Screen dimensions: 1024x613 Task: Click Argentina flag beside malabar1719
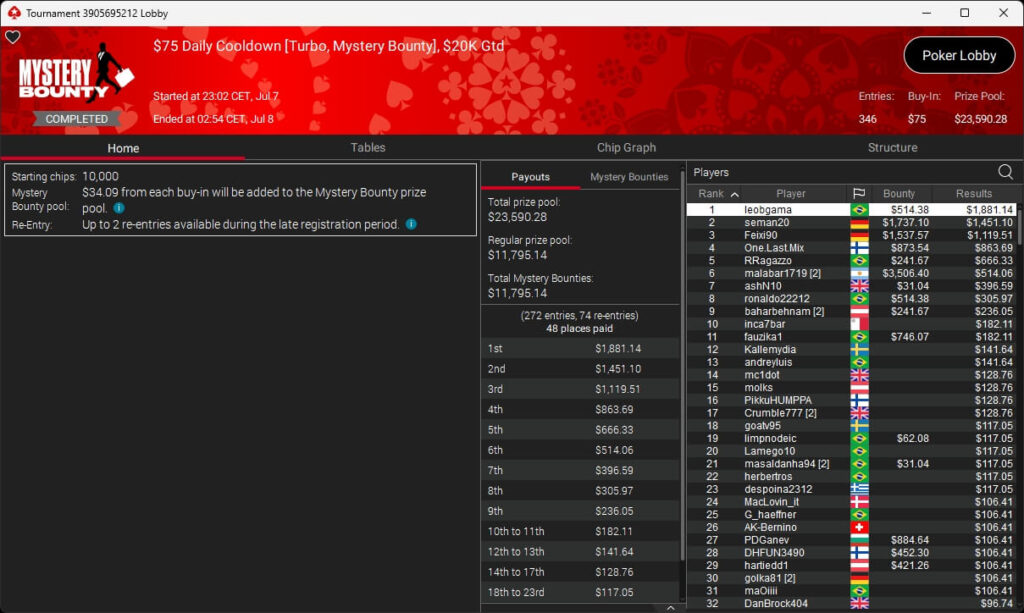pos(858,273)
